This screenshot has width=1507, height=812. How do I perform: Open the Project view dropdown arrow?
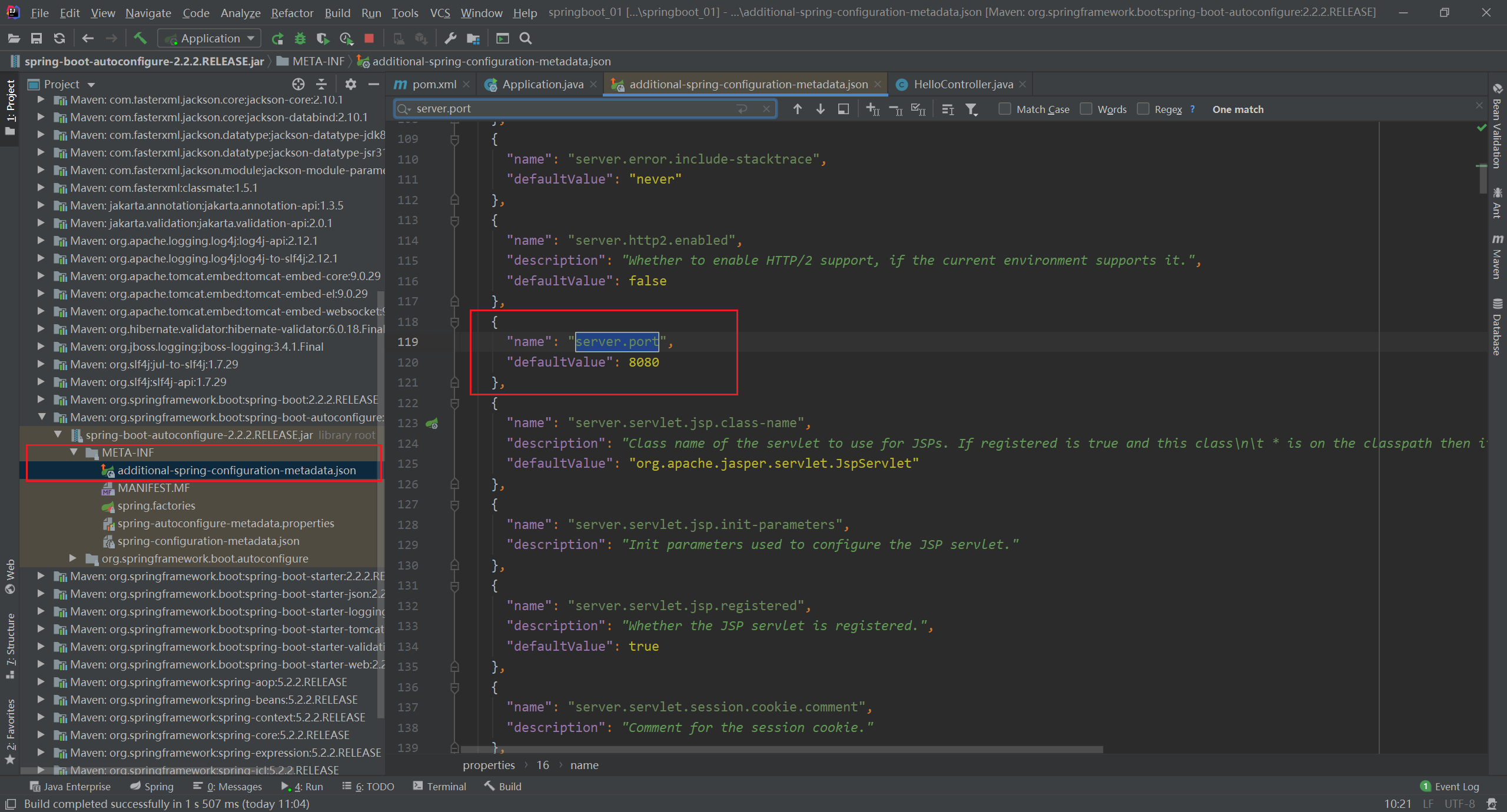(91, 85)
